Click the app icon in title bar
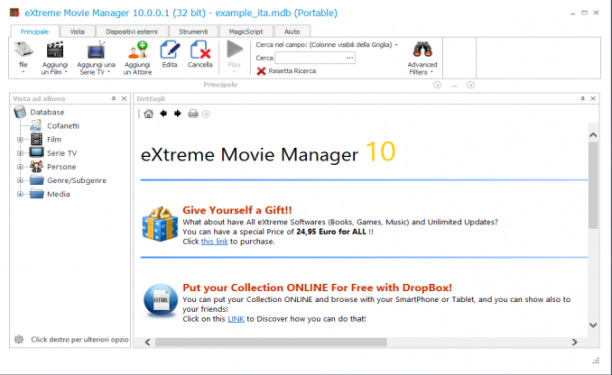This screenshot has height=375, width=612. [x=14, y=13]
